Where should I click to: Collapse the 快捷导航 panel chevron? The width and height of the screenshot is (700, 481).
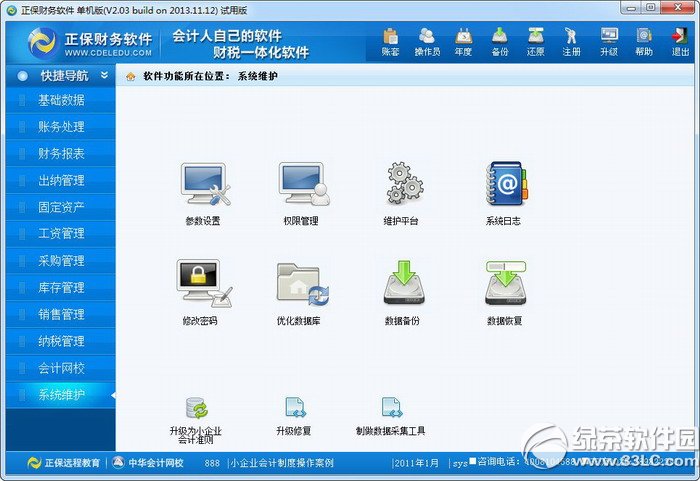pos(105,75)
